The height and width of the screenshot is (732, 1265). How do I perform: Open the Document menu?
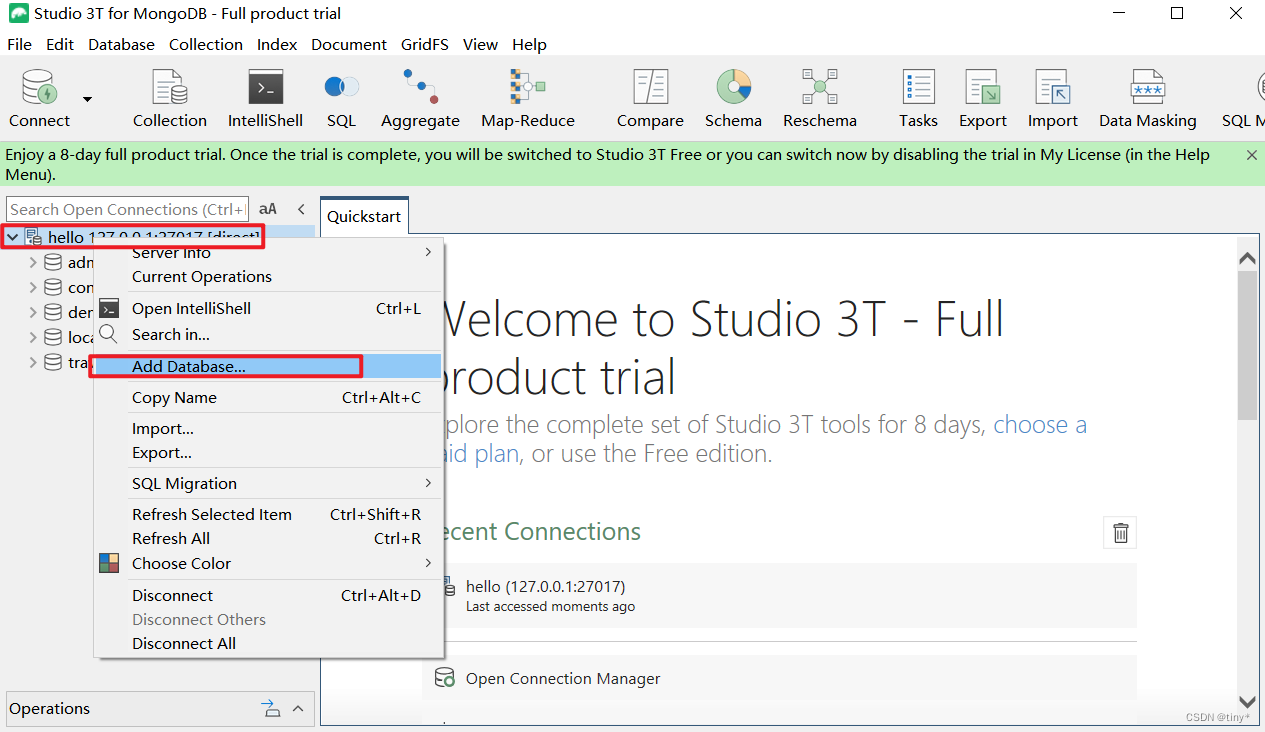[x=349, y=44]
